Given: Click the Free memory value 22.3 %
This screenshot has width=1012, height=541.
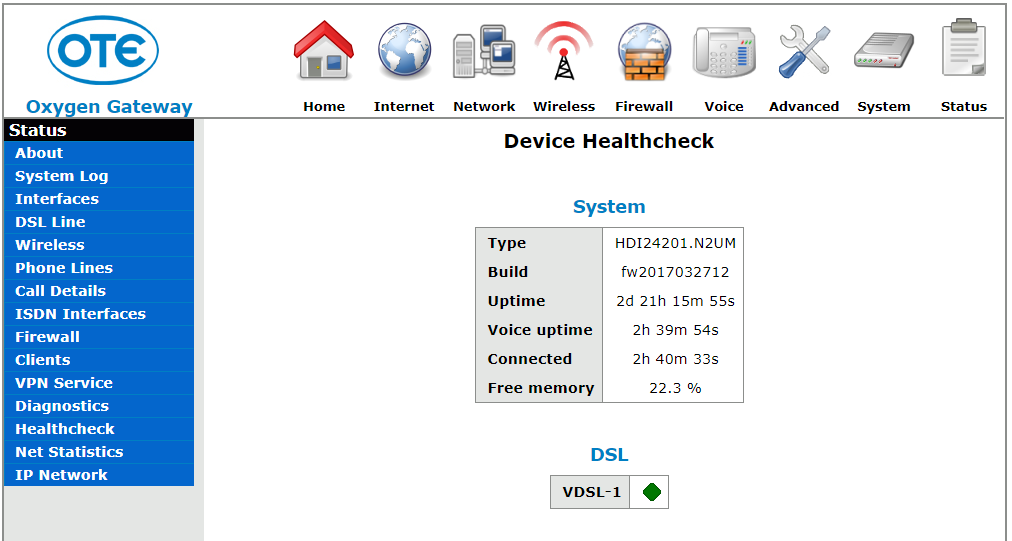Looking at the screenshot, I should (675, 388).
